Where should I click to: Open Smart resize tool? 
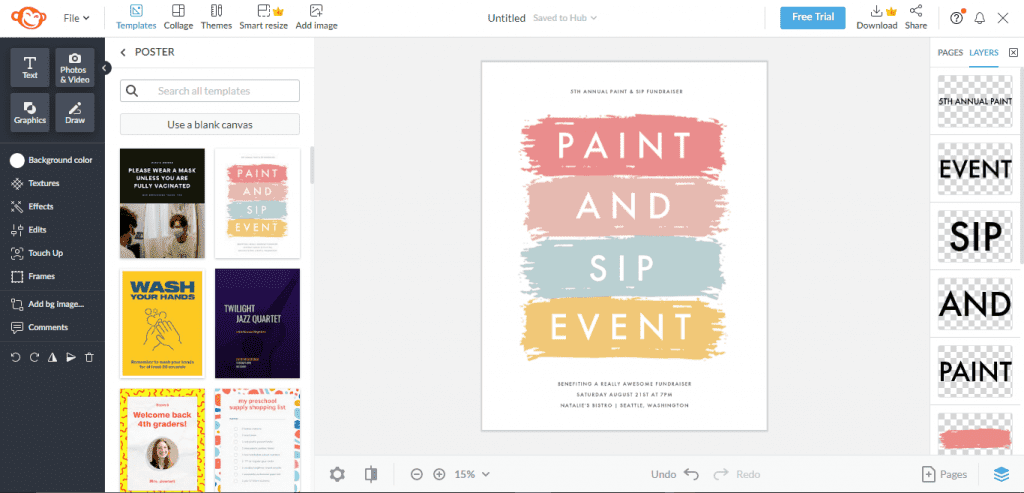(x=264, y=17)
